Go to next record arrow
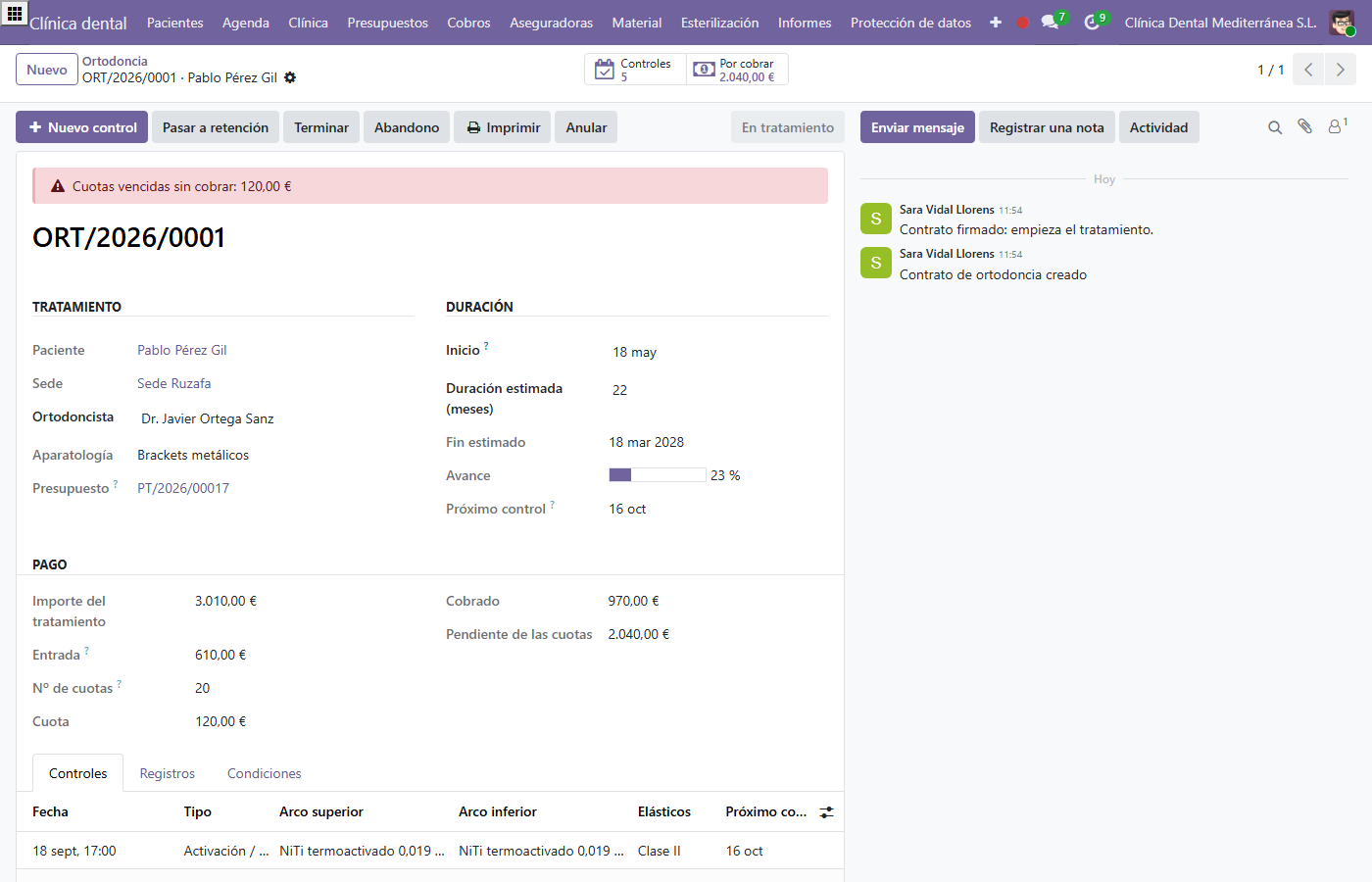The height and width of the screenshot is (882, 1372). tap(1341, 70)
